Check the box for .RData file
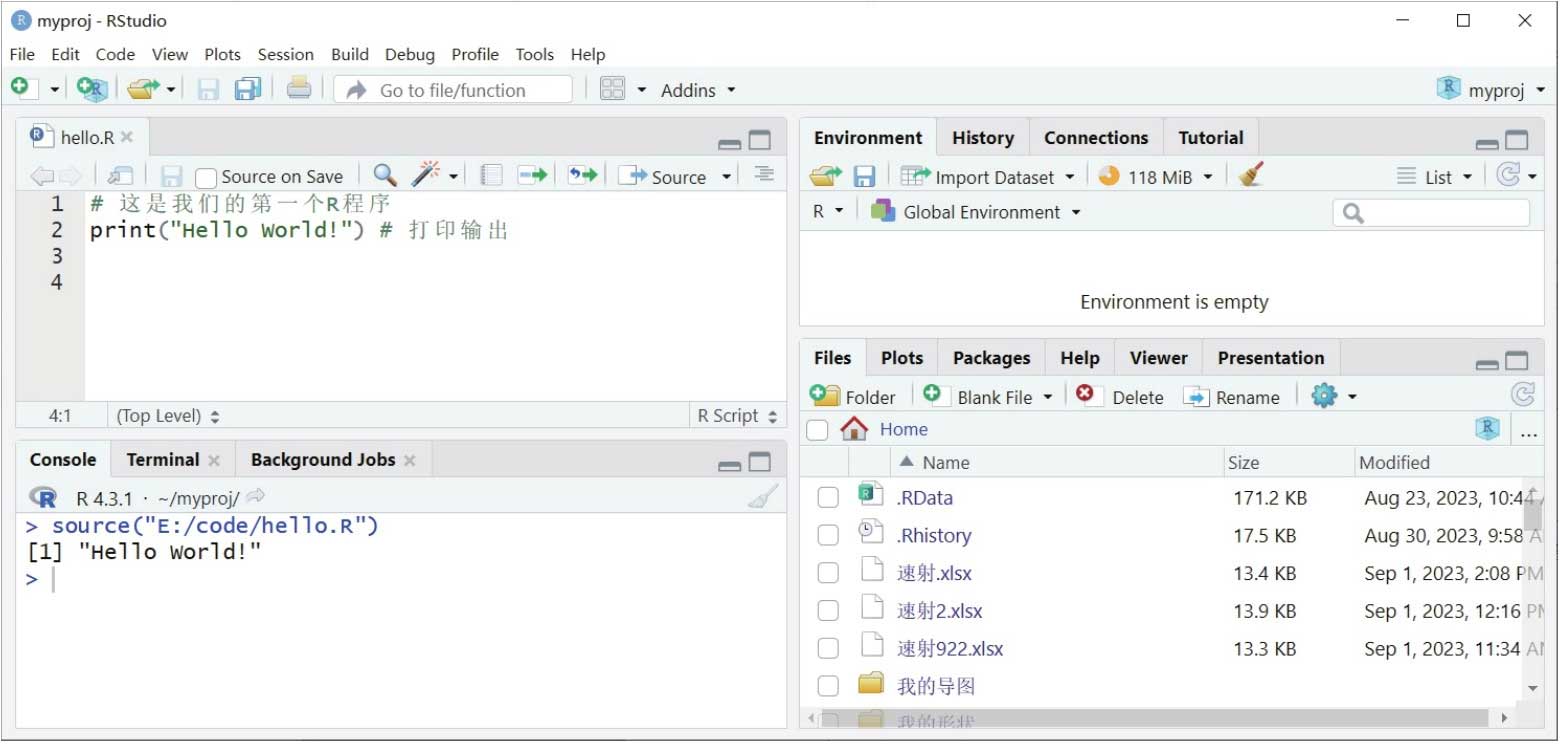The width and height of the screenshot is (1560, 744). click(828, 498)
